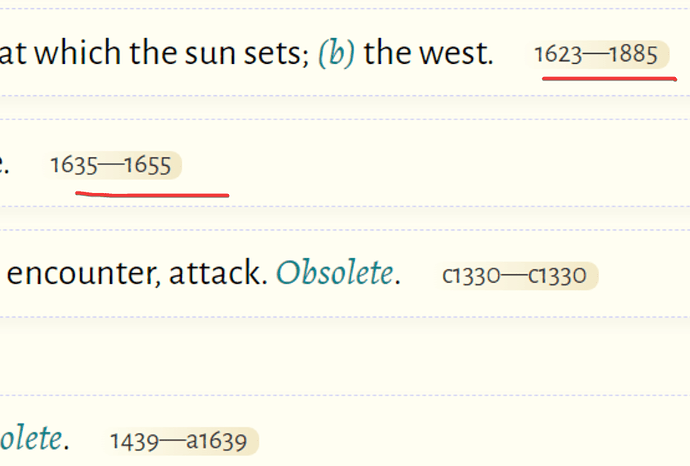Open the 1623—1885 date range badge

[596, 55]
